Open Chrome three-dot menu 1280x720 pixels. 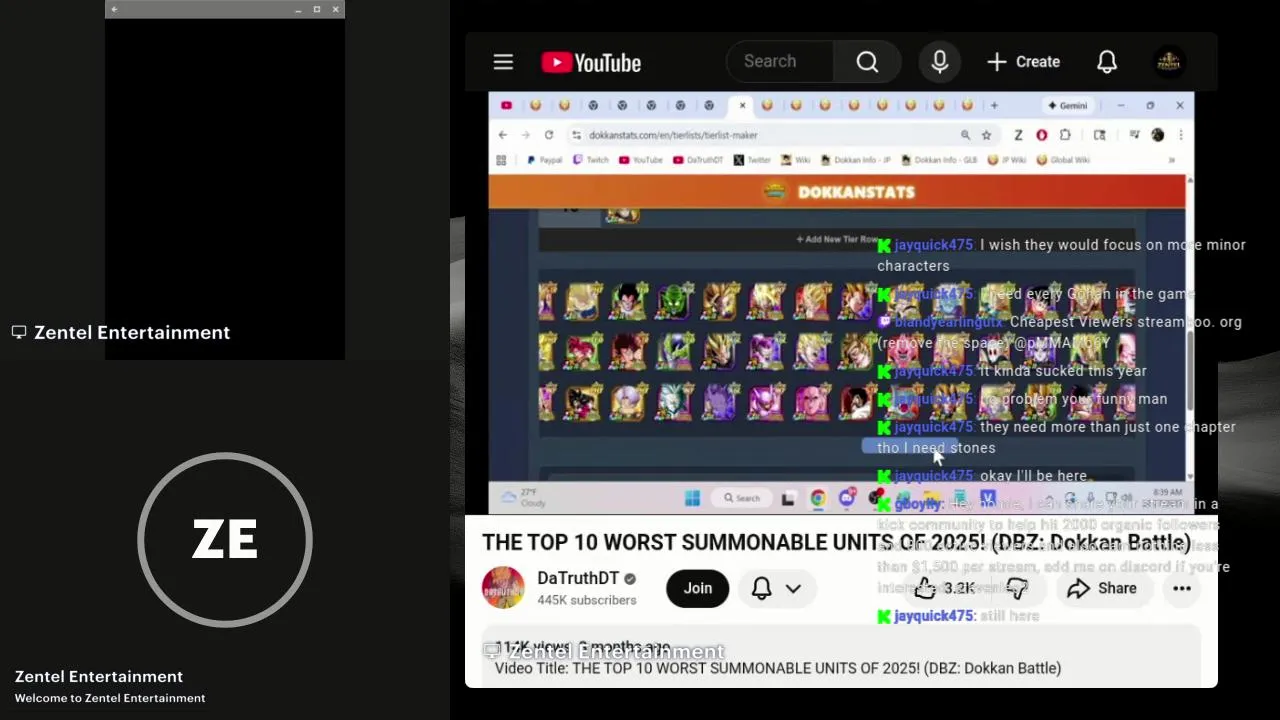pos(1180,135)
